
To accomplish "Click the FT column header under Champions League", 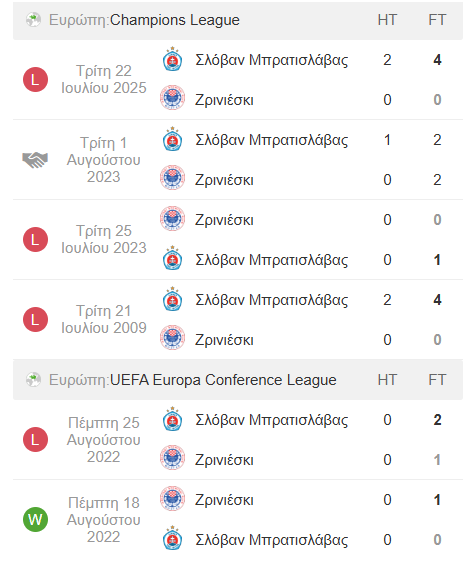I will [437, 20].
